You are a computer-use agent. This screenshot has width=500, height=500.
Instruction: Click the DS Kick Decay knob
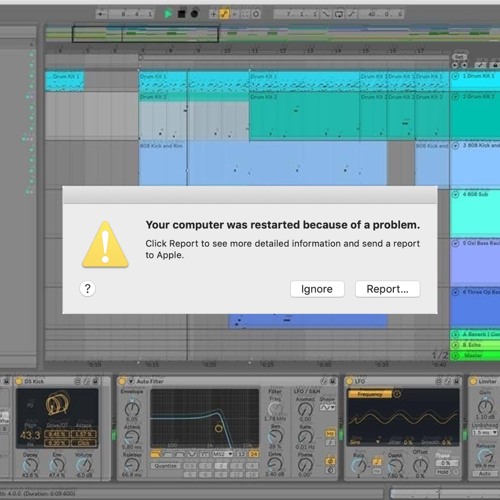click(x=30, y=465)
